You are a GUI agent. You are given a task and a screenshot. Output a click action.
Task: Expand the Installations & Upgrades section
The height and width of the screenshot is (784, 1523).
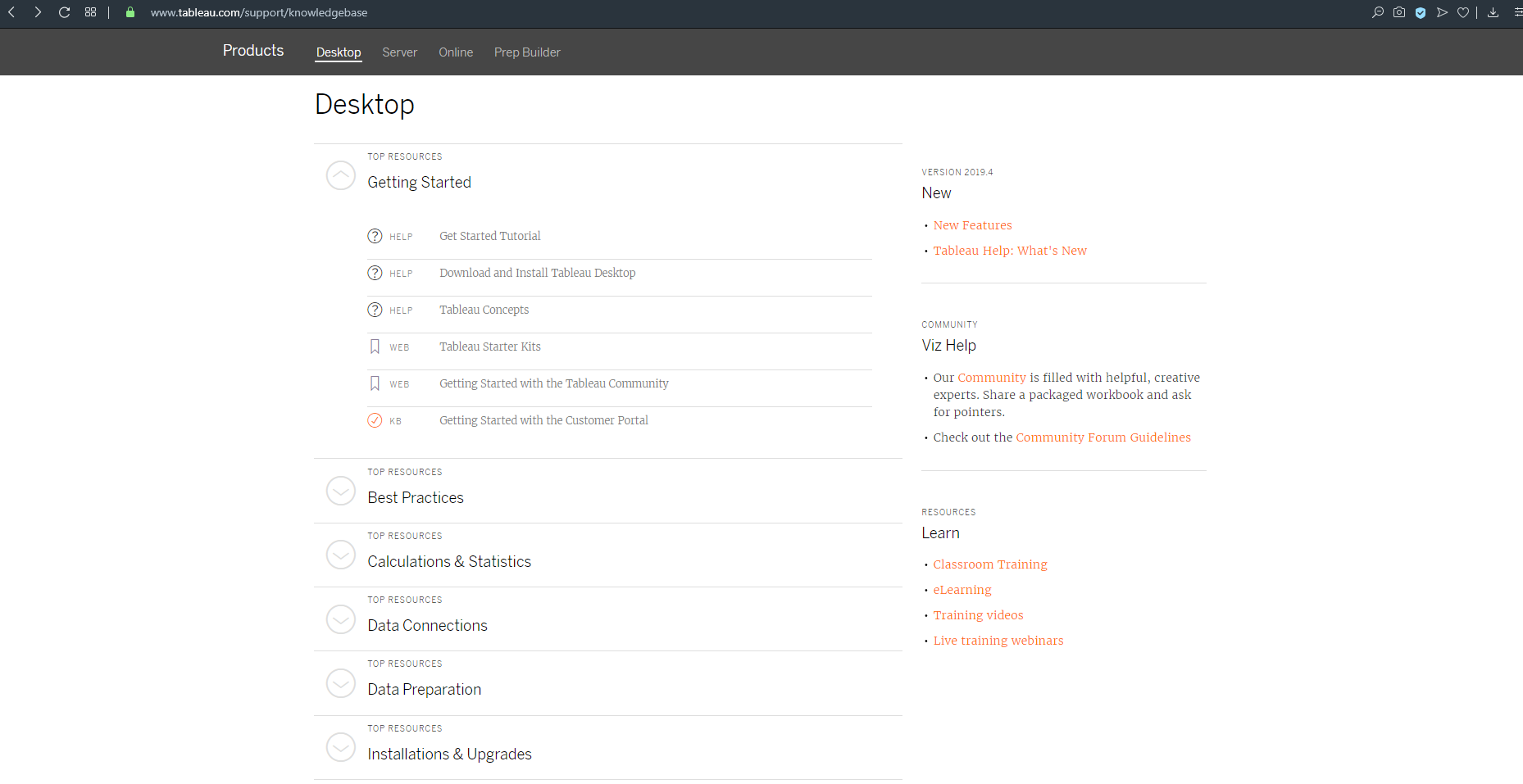click(341, 747)
